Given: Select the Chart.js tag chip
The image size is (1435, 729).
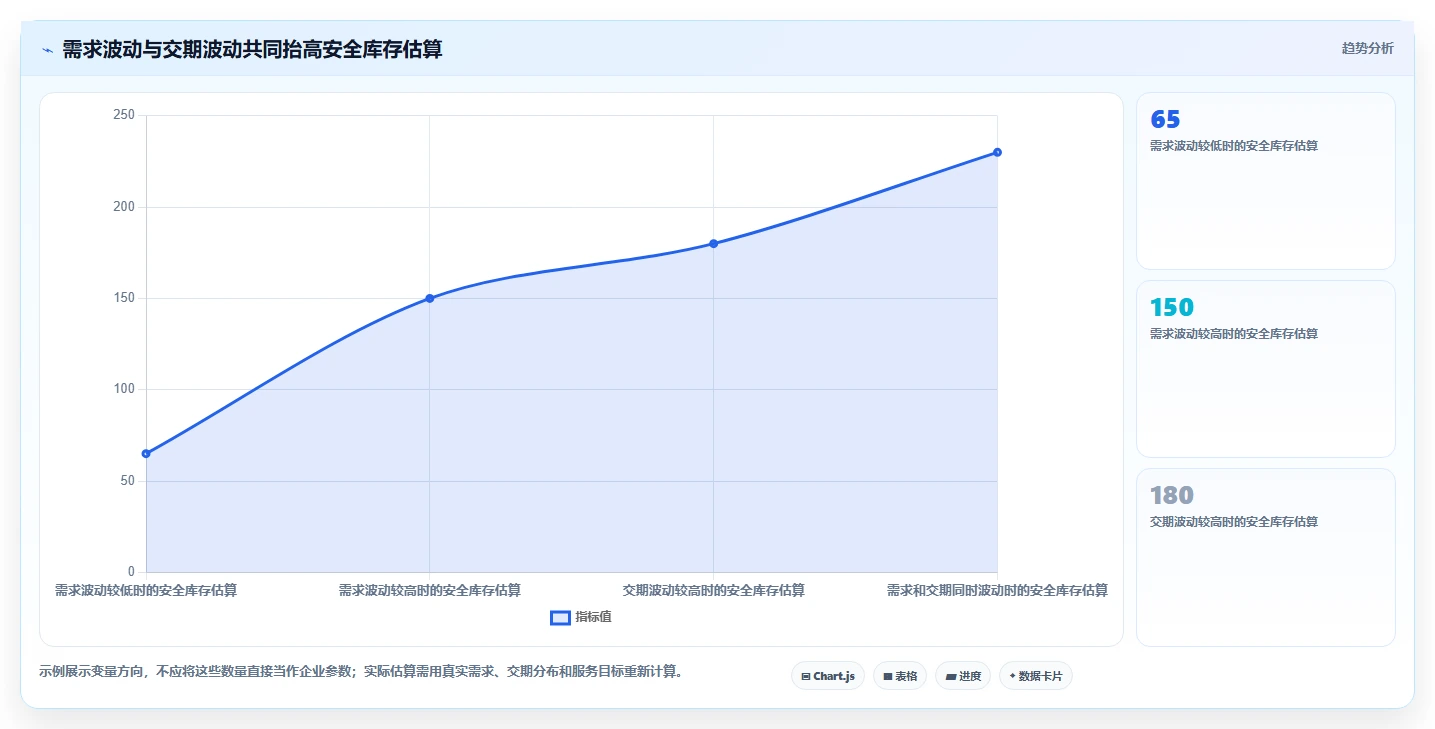Looking at the screenshot, I should pos(828,676).
